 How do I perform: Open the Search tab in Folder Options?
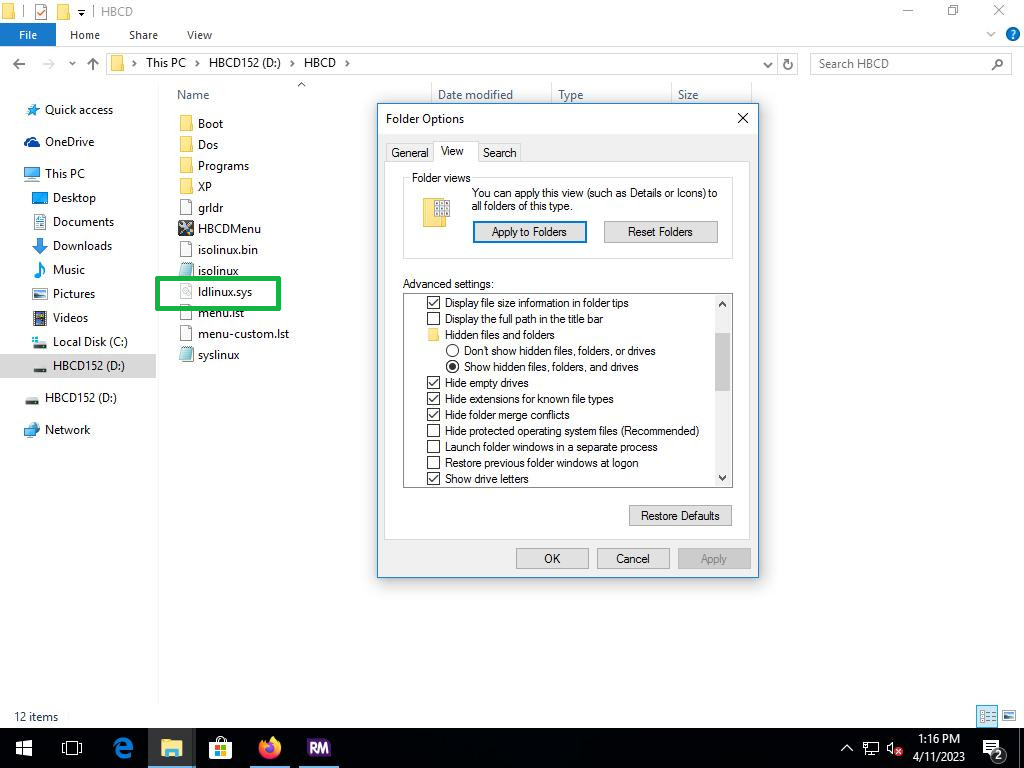click(499, 153)
